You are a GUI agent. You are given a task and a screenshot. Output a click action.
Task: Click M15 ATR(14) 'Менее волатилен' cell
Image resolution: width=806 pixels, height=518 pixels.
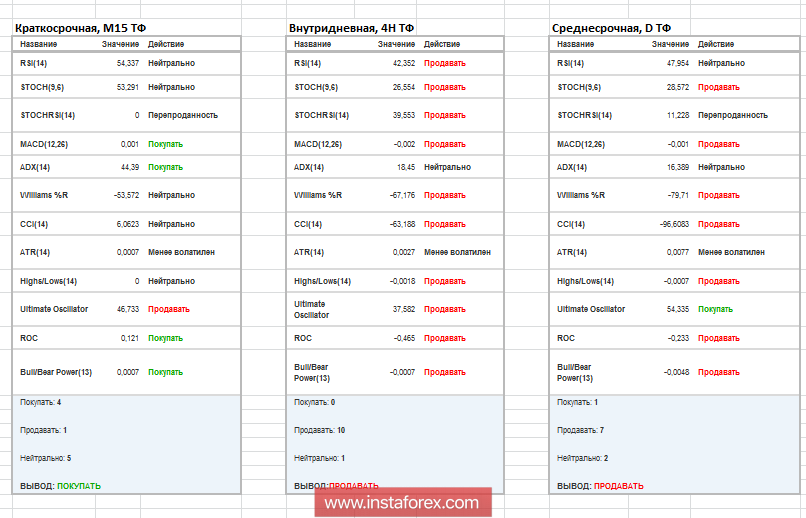point(181,252)
